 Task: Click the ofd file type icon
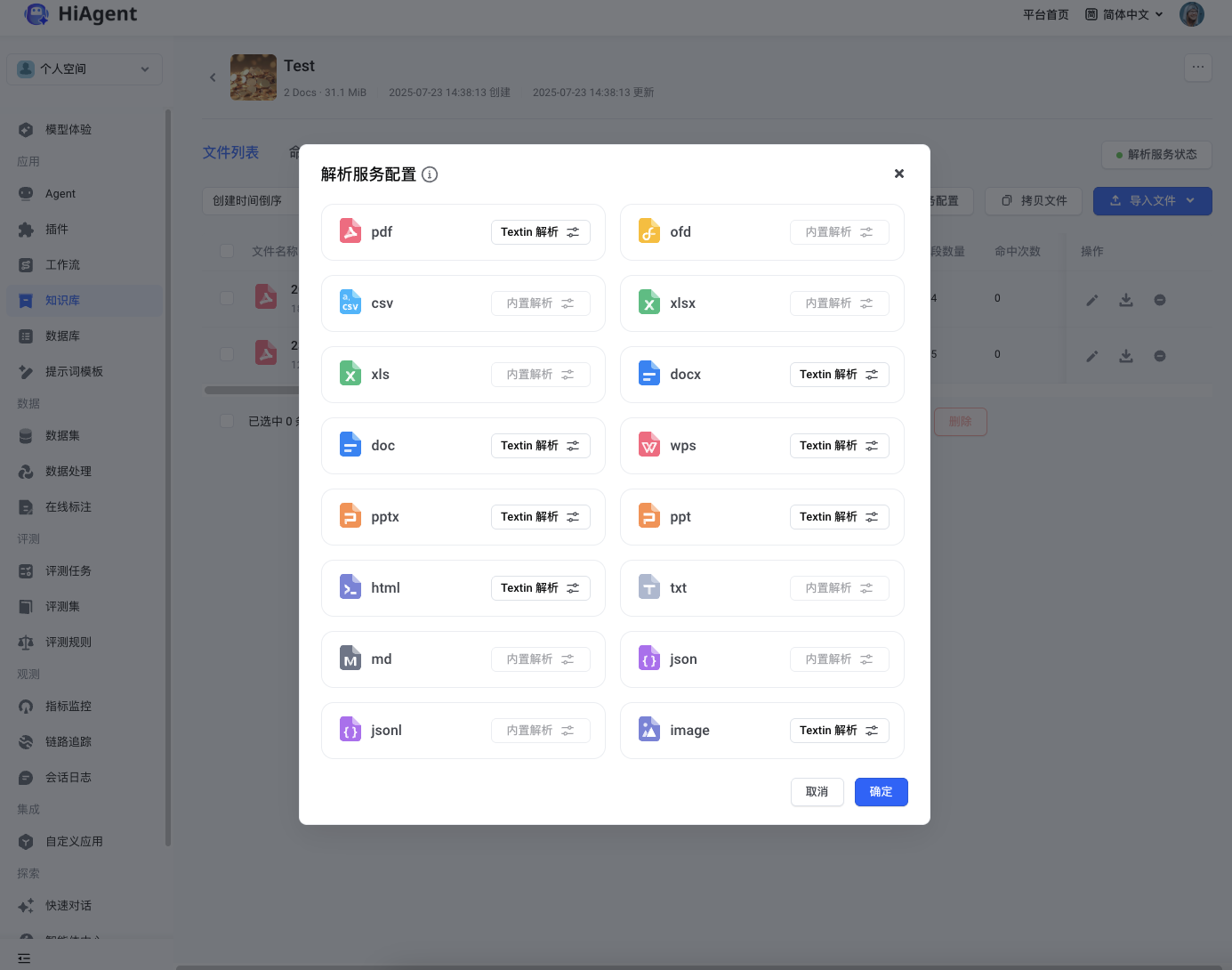[x=649, y=231]
